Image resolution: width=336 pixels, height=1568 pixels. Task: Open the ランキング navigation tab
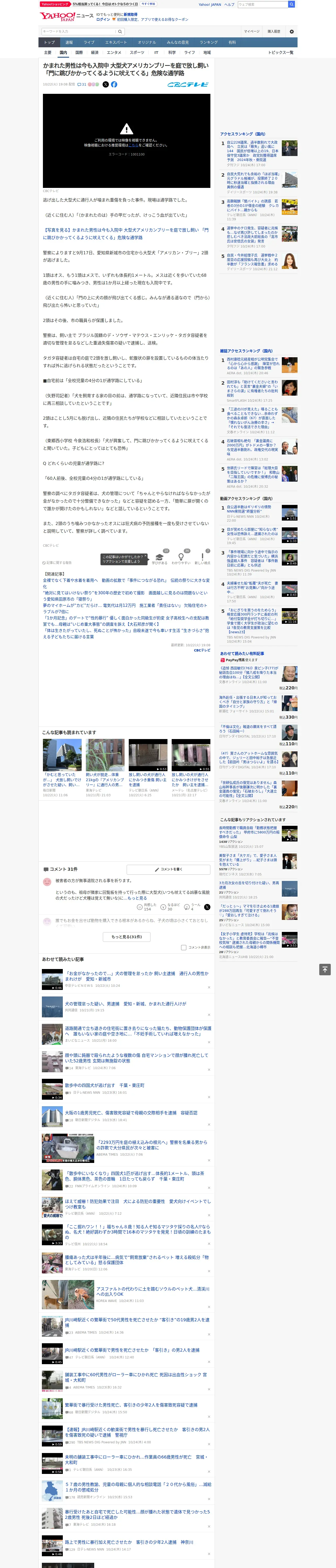coord(209,42)
